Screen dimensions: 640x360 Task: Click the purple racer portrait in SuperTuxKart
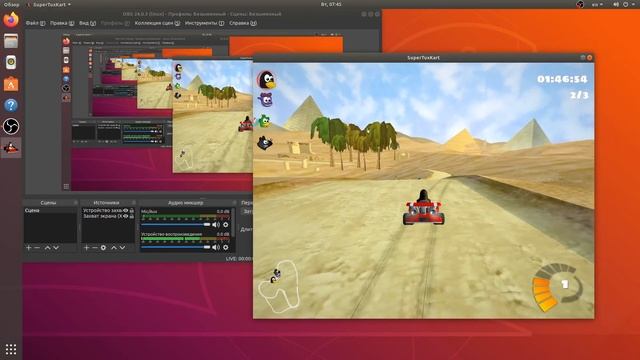click(266, 100)
